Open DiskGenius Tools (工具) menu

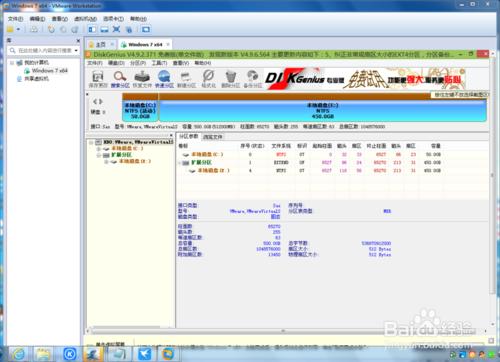[x=159, y=63]
